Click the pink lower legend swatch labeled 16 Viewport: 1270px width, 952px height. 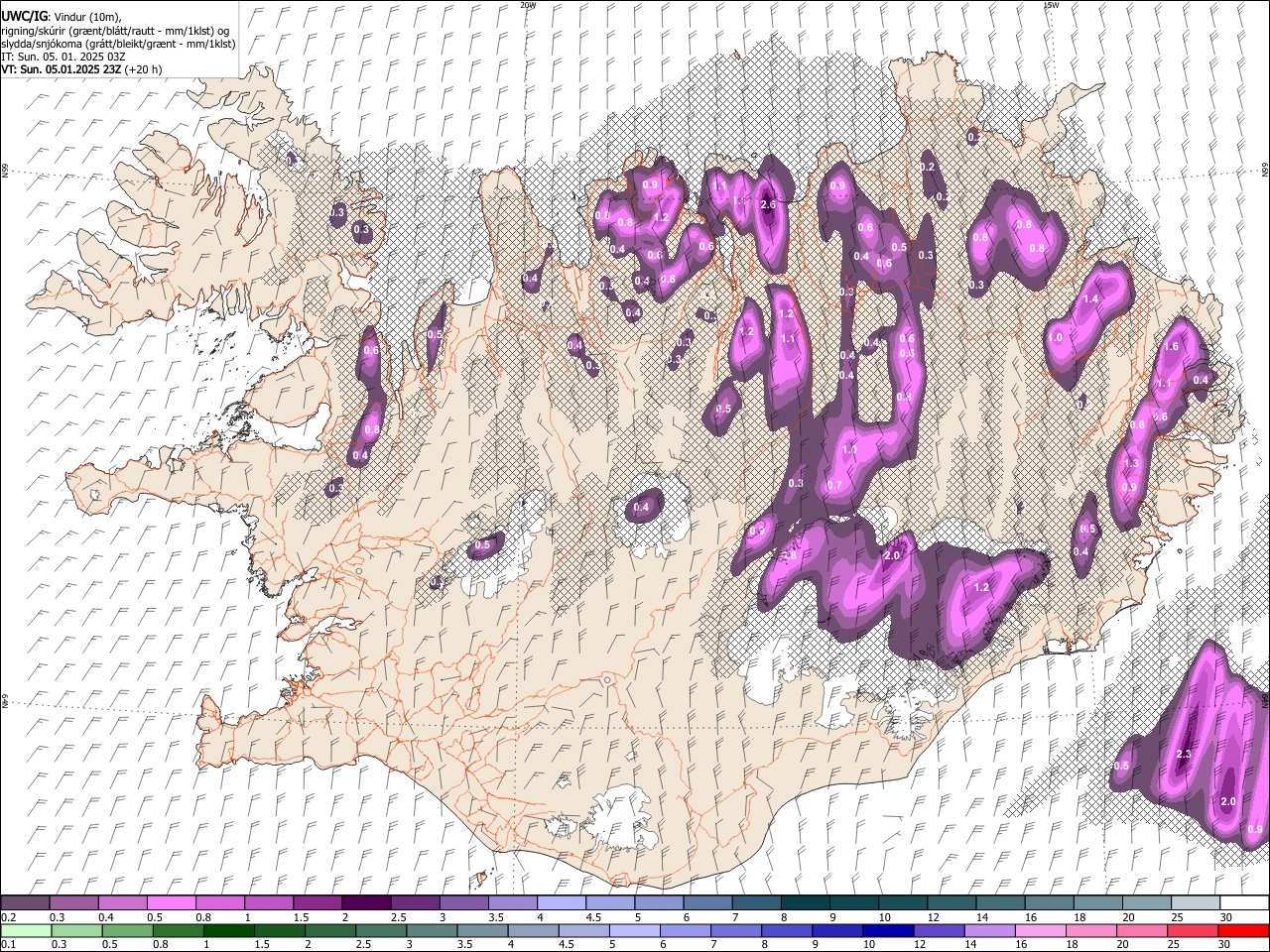coord(1042,930)
